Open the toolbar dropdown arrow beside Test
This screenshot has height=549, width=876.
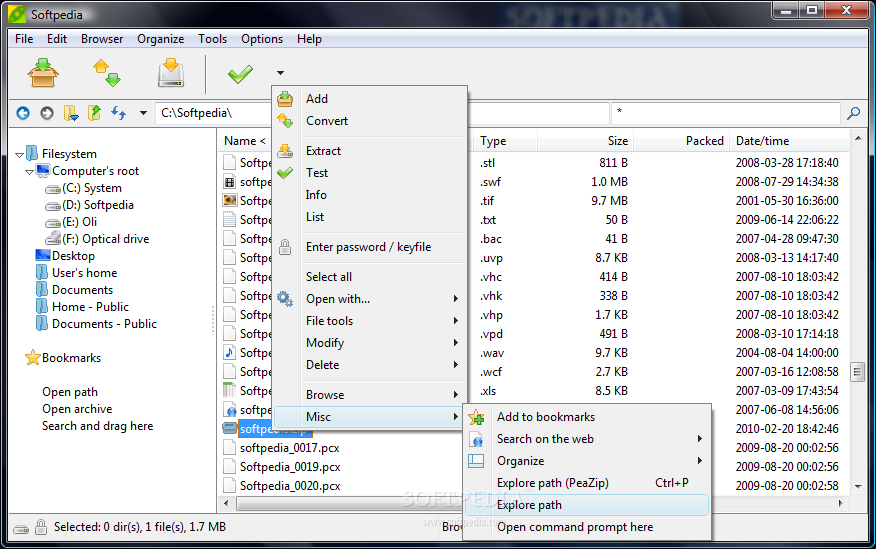[280, 73]
